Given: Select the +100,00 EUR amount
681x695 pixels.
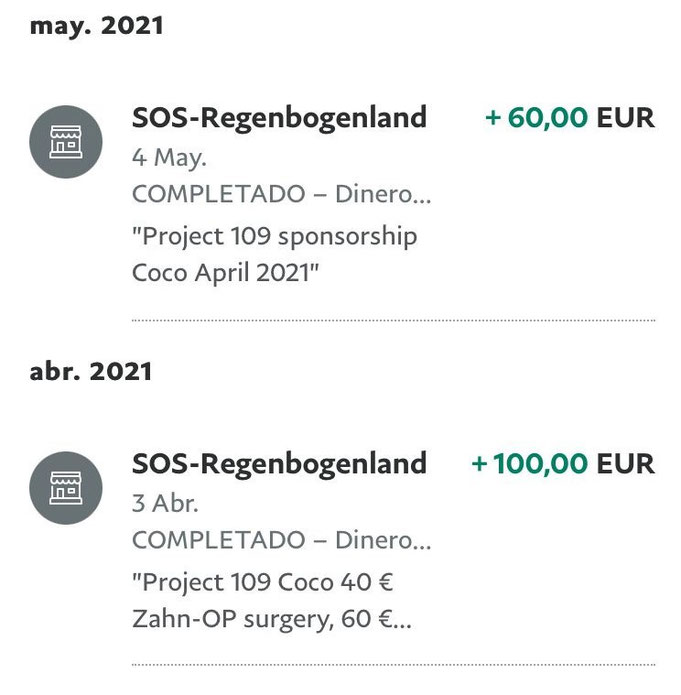Looking at the screenshot, I should (x=563, y=464).
